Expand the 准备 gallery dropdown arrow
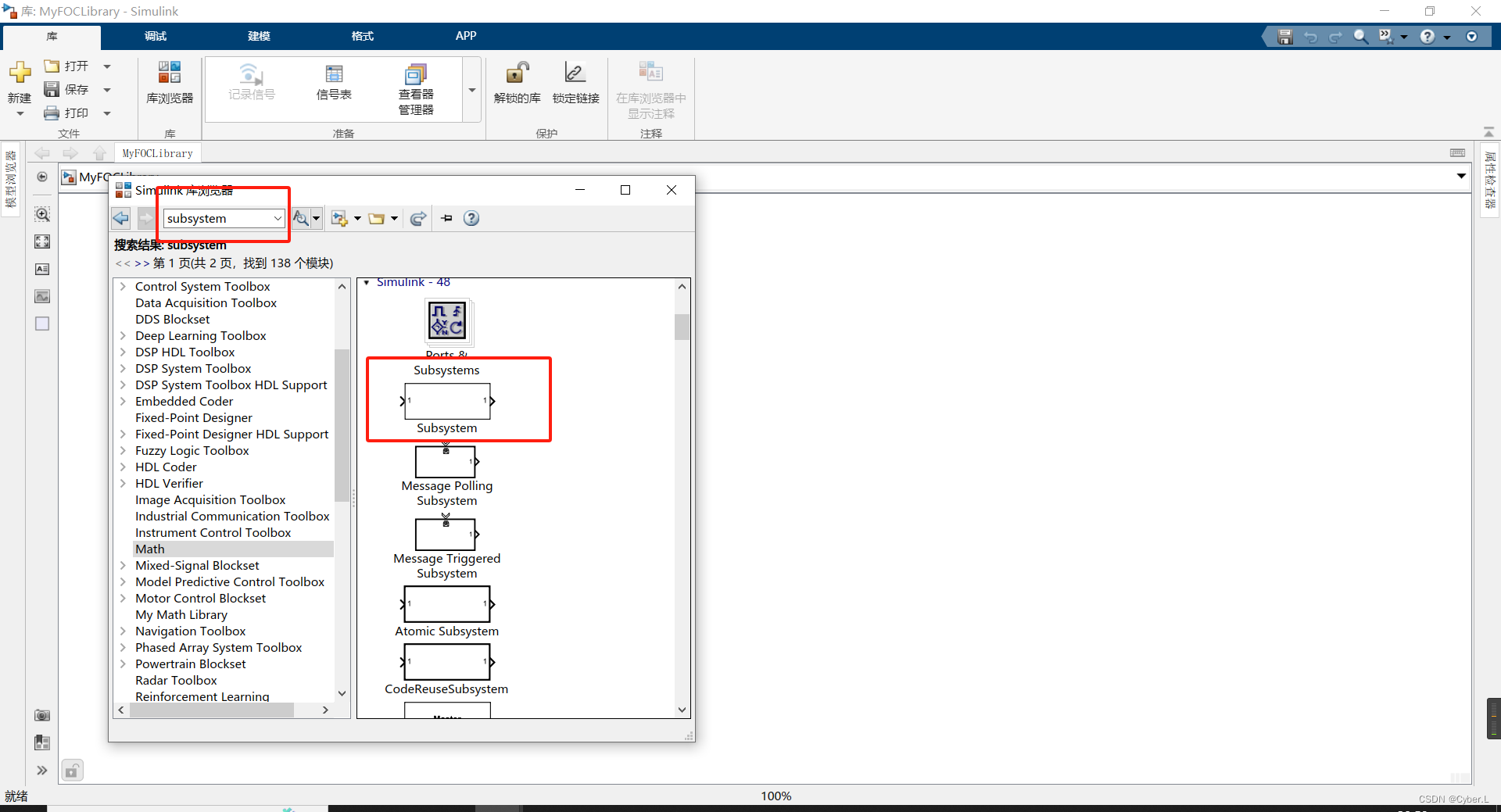The width and height of the screenshot is (1501, 812). pos(472,90)
